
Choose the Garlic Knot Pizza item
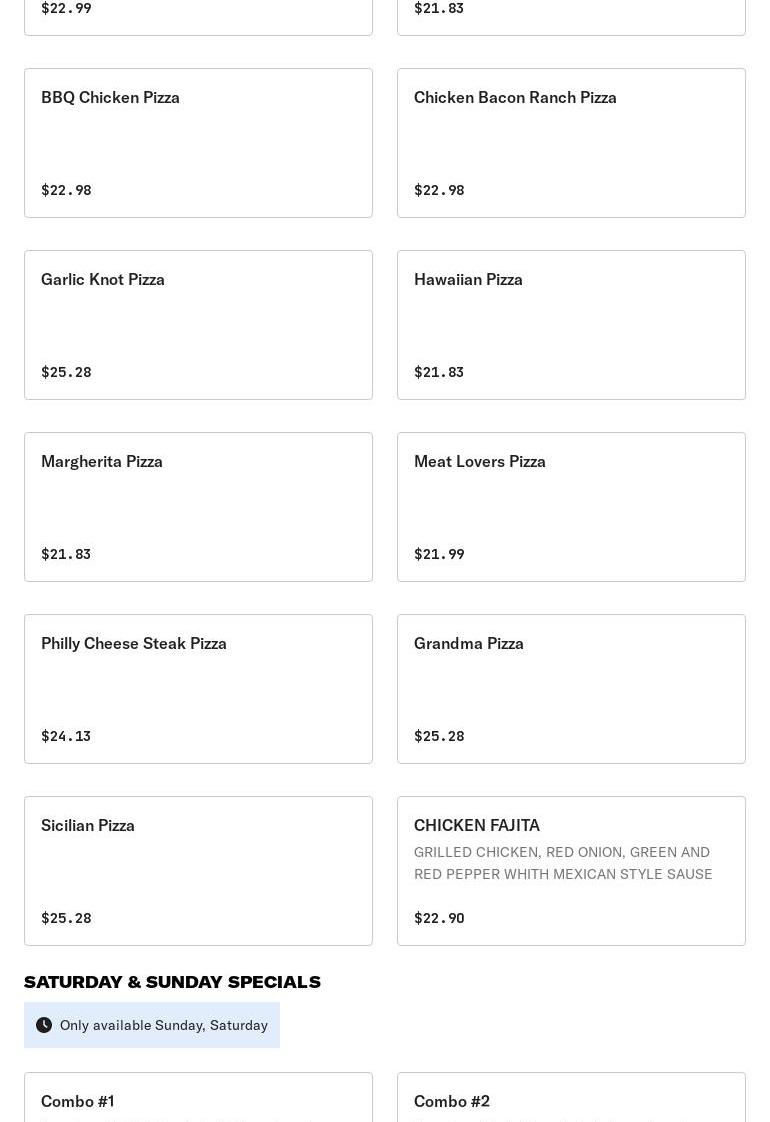[198, 325]
